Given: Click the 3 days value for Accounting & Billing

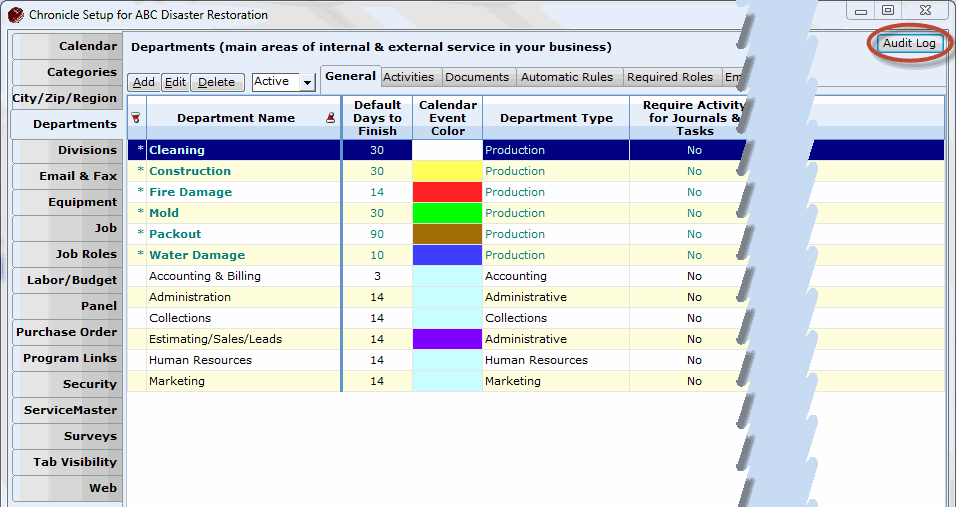Looking at the screenshot, I should pyautogui.click(x=377, y=276).
